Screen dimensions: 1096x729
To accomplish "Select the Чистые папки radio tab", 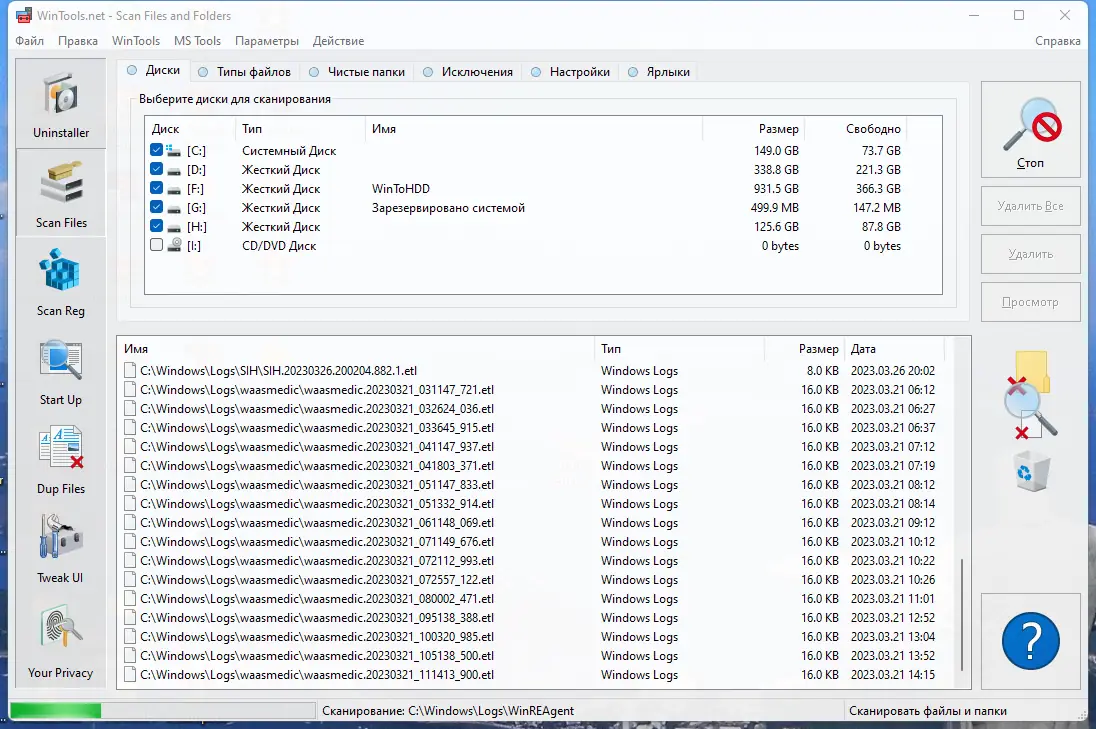I will 356,71.
